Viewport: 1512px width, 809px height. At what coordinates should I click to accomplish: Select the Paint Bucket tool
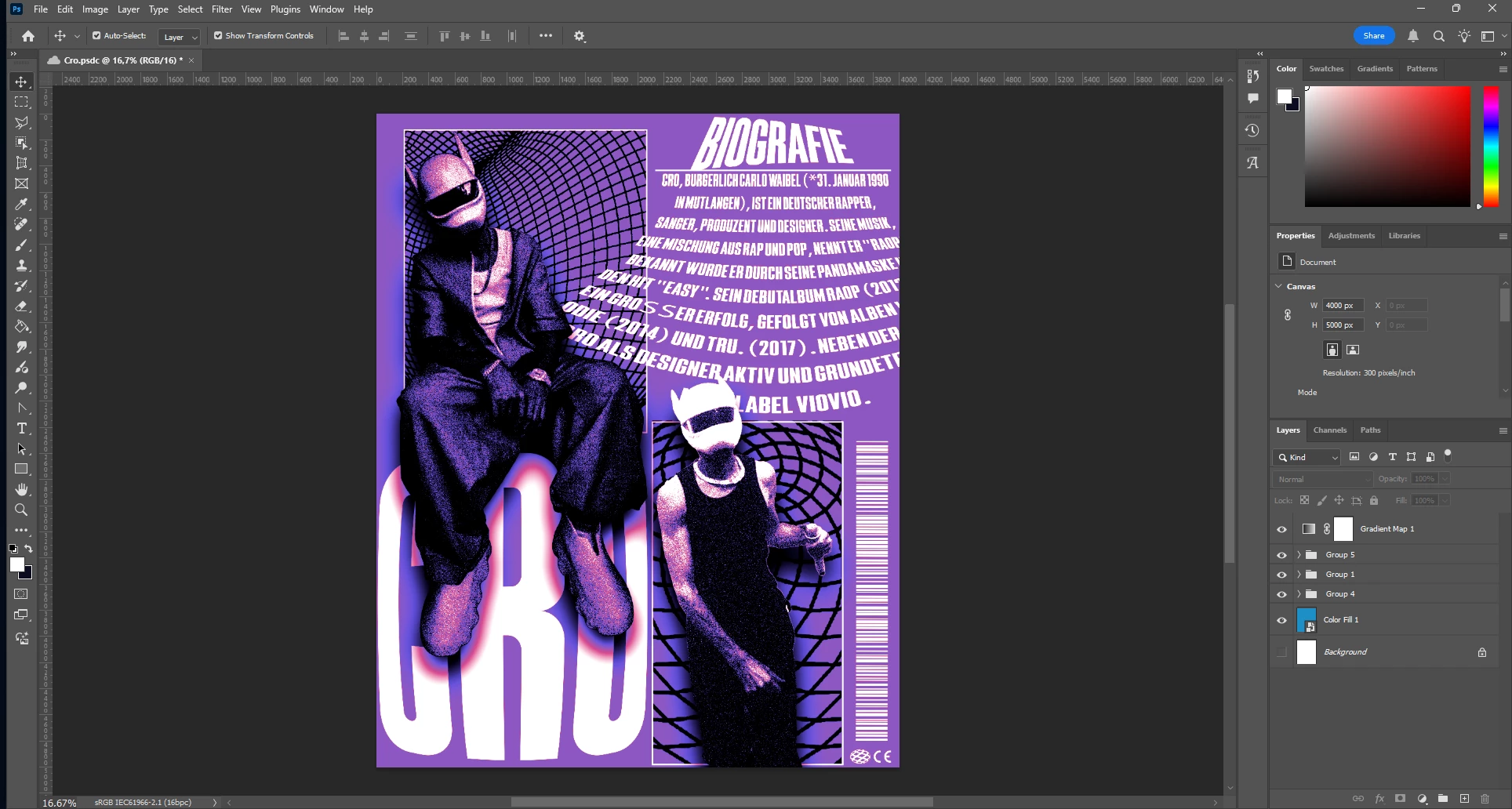[x=21, y=326]
